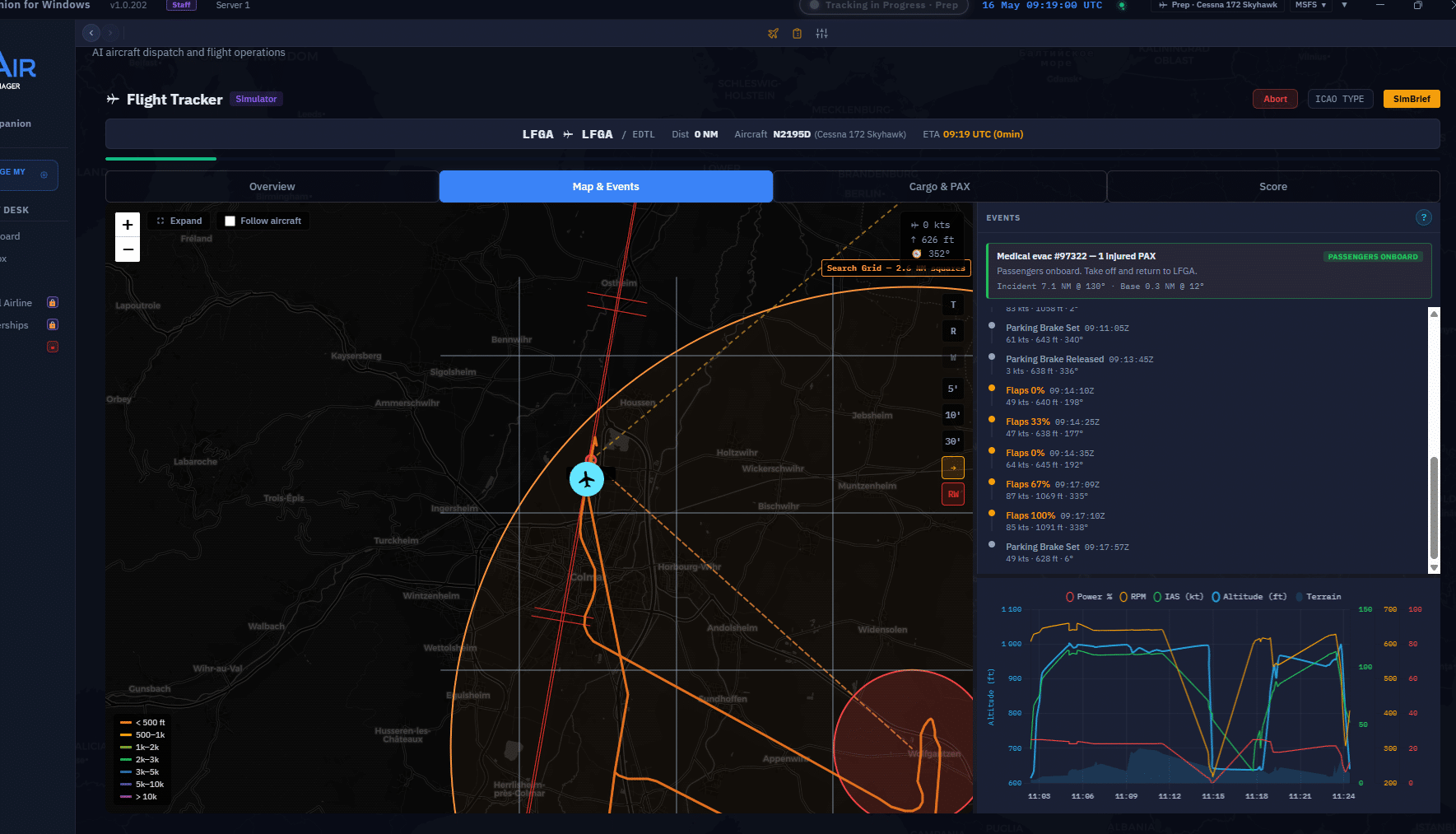Select the 10' map range button

tap(953, 415)
